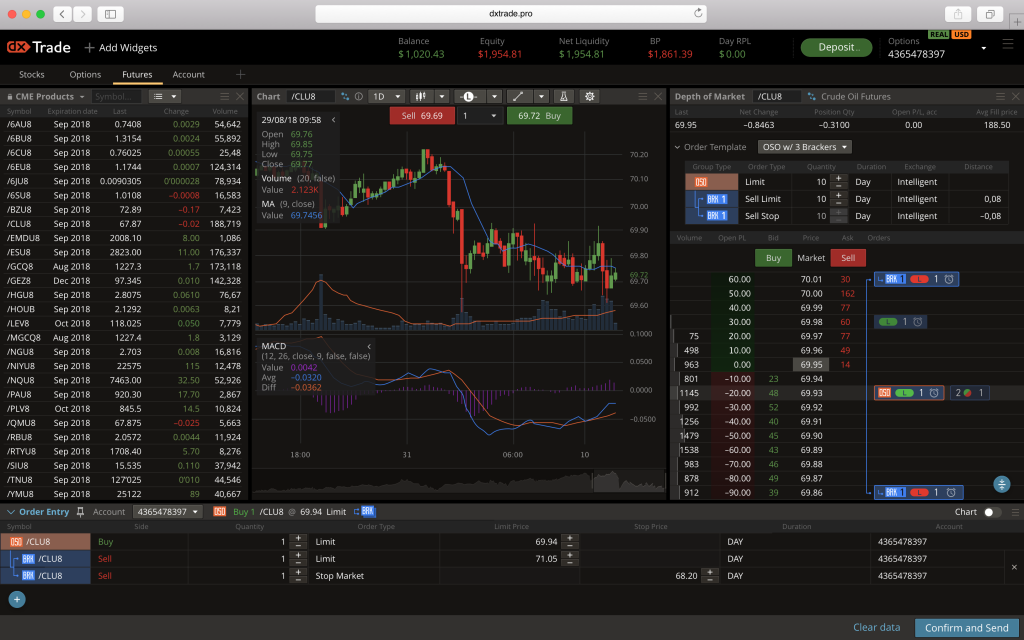Switch the DOM to Market mode
Screen dimensions: 1024x640
coord(811,258)
